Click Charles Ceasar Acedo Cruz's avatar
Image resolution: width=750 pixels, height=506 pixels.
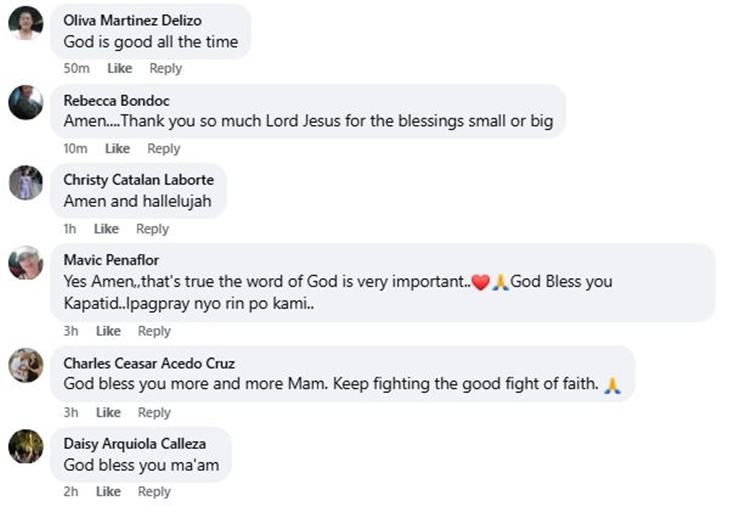pos(26,365)
